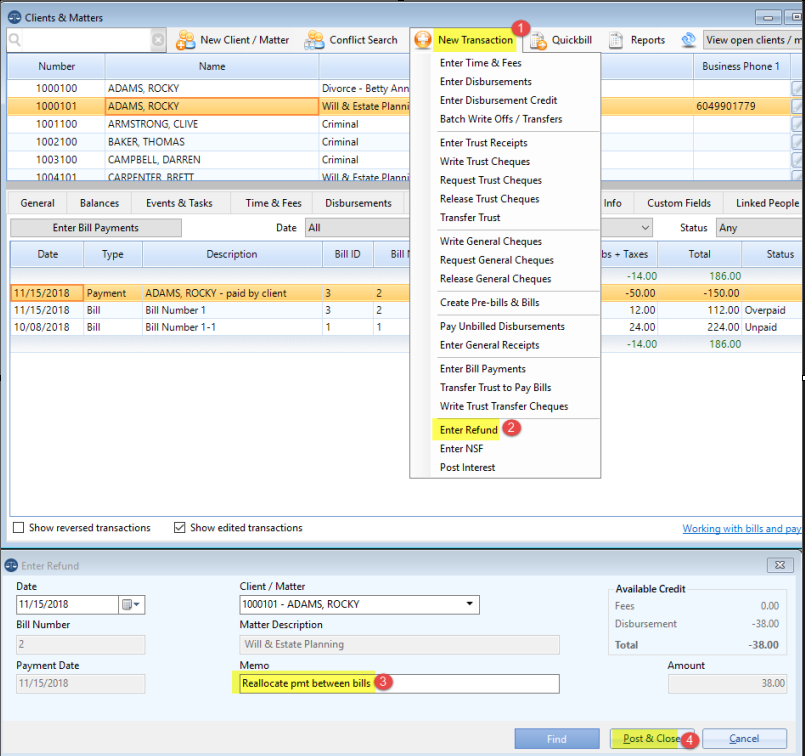
Task: Select the Bill Number 1-1 row
Action: pyautogui.click(x=210, y=327)
